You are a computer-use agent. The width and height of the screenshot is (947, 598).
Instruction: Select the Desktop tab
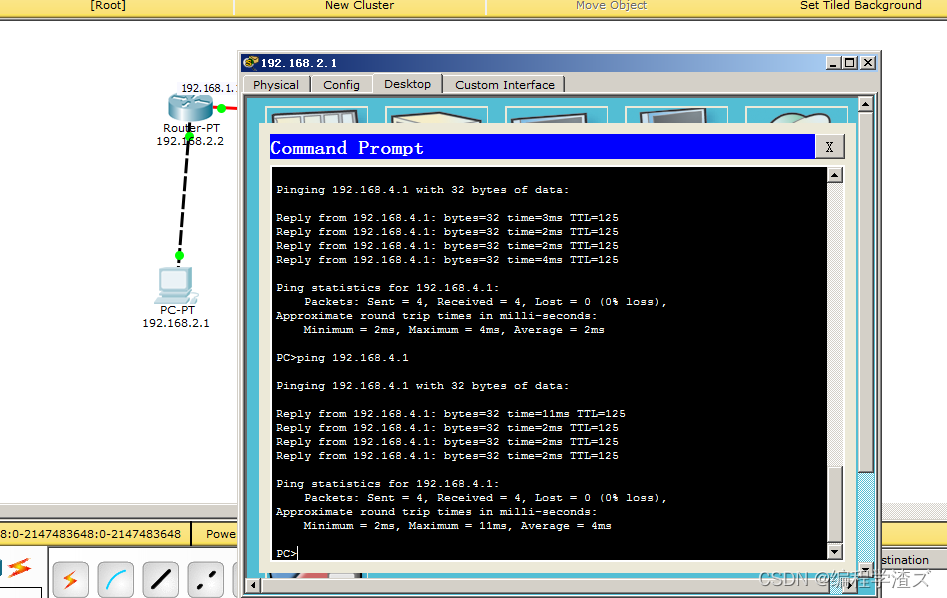(x=407, y=85)
